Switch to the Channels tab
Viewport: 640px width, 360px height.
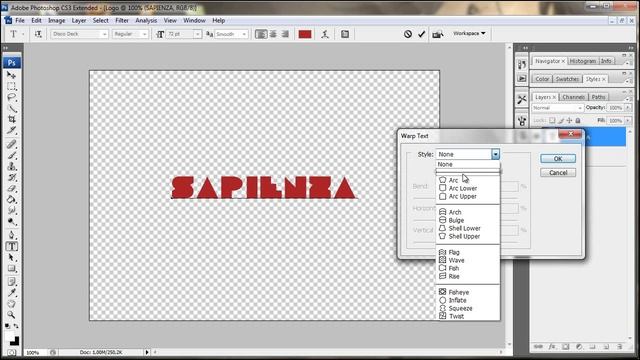tap(573, 97)
